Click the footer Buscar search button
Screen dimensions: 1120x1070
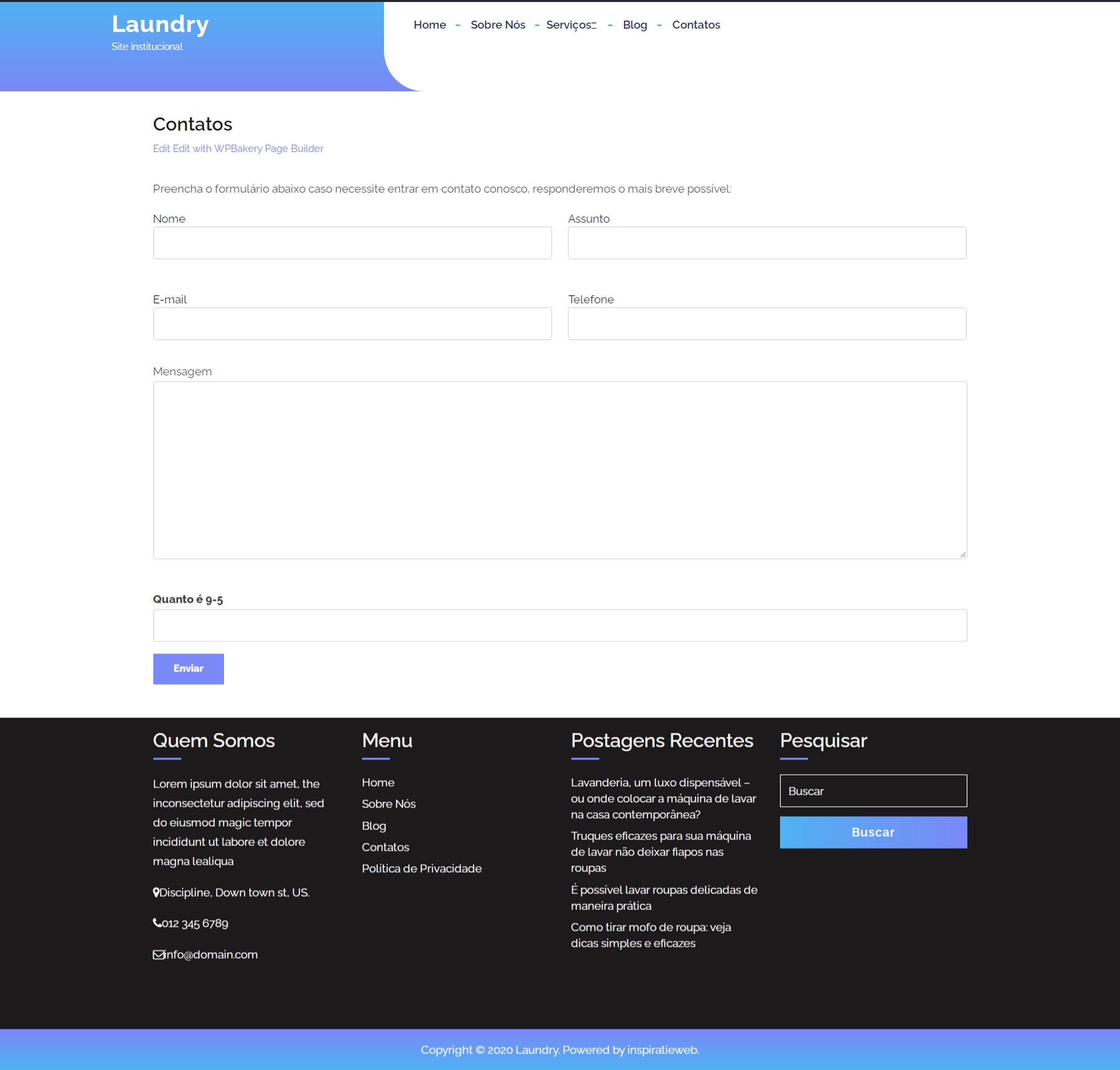tap(873, 832)
